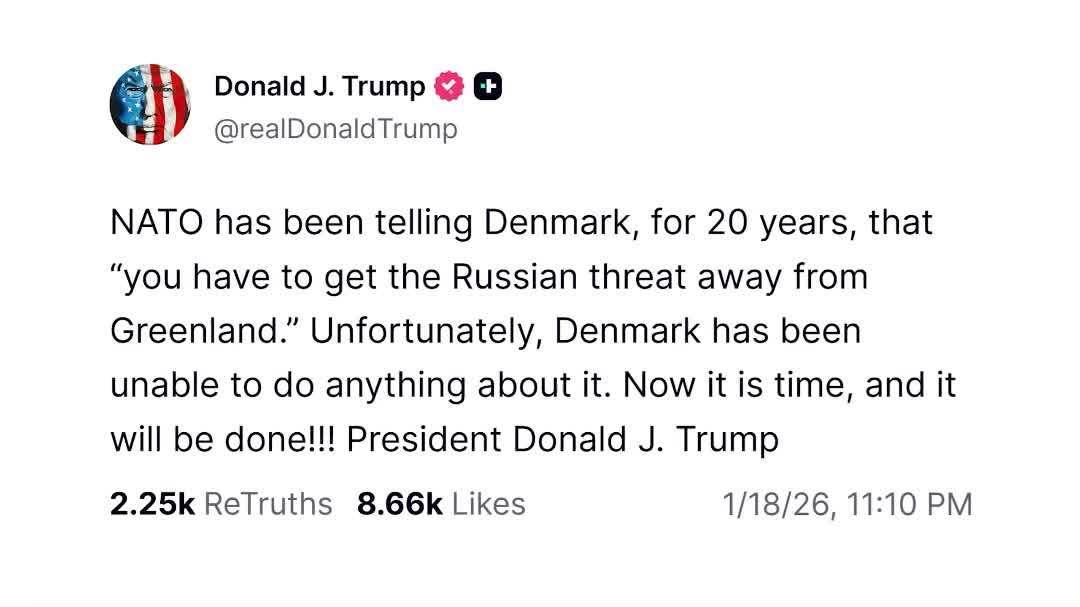The height and width of the screenshot is (607, 1080).
Task: Click the ReTruths label
Action: (268, 503)
